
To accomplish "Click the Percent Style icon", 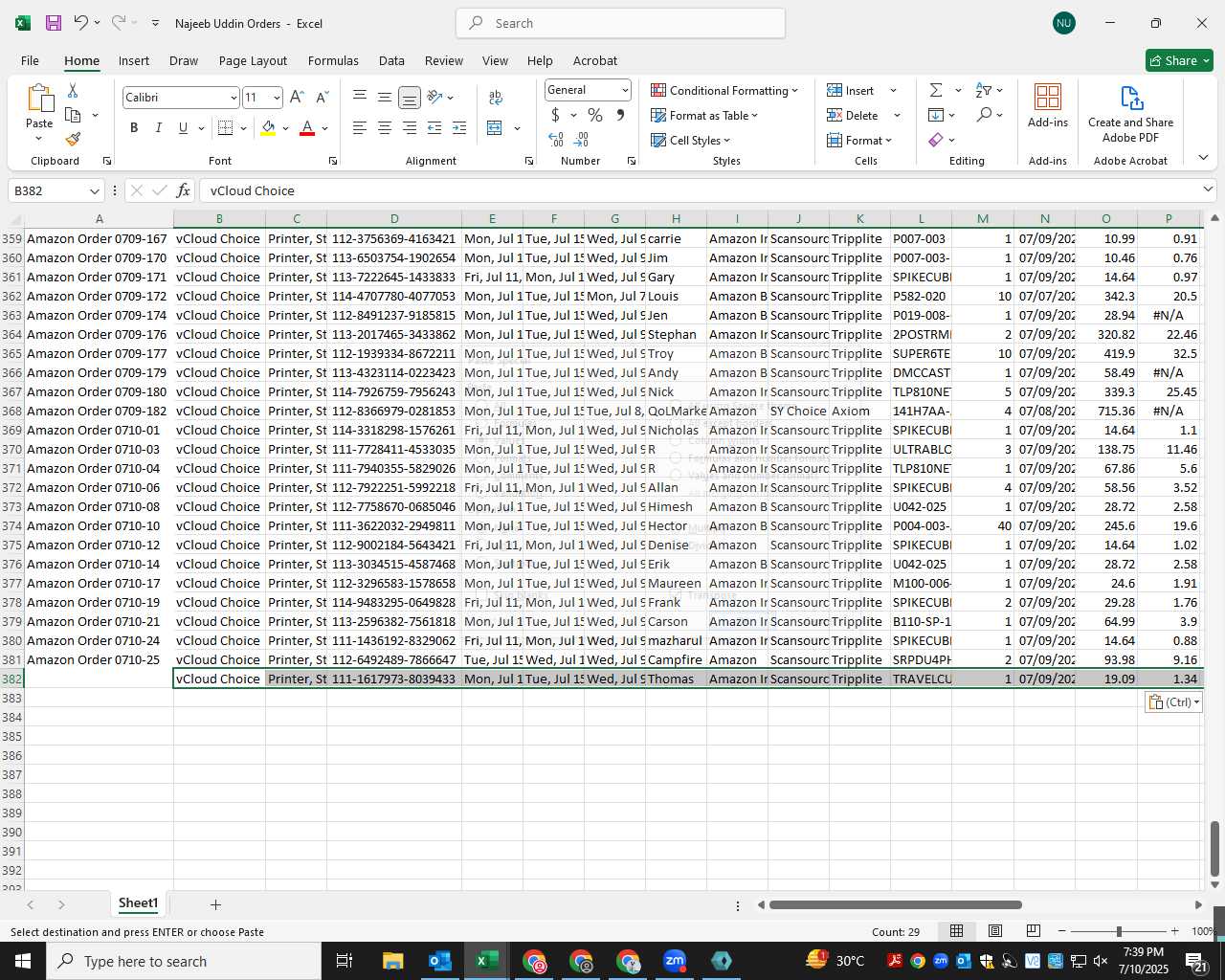I will point(595,115).
